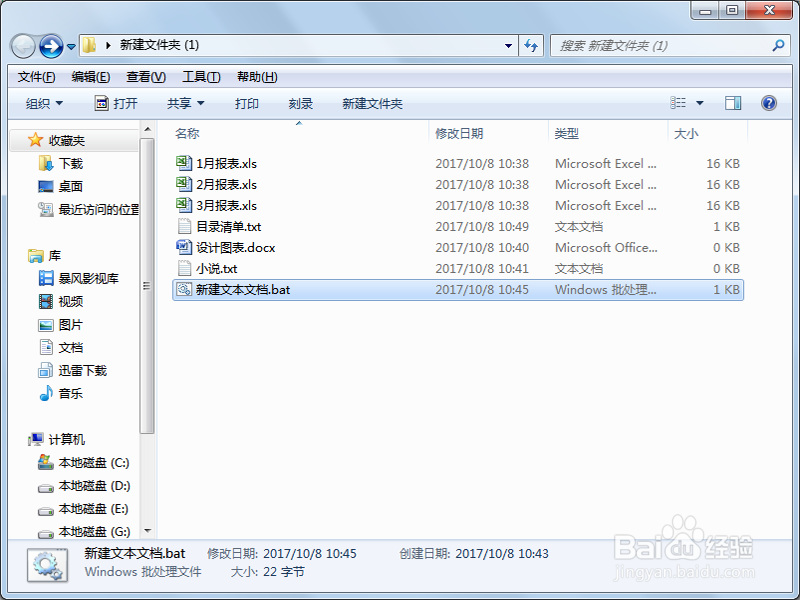
Task: Open the 工具(T) menu
Action: 202,77
